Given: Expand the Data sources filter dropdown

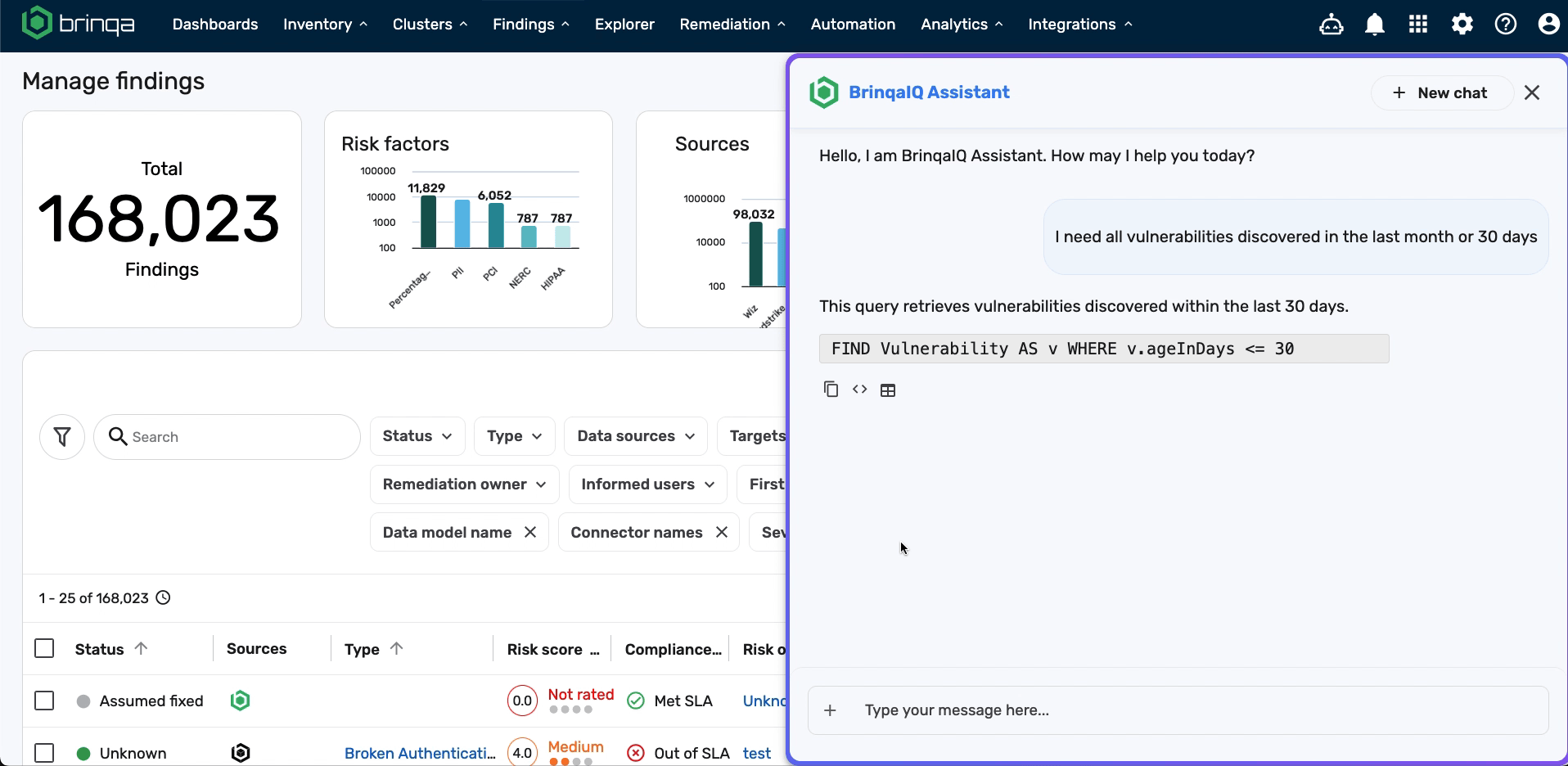Looking at the screenshot, I should tap(636, 436).
